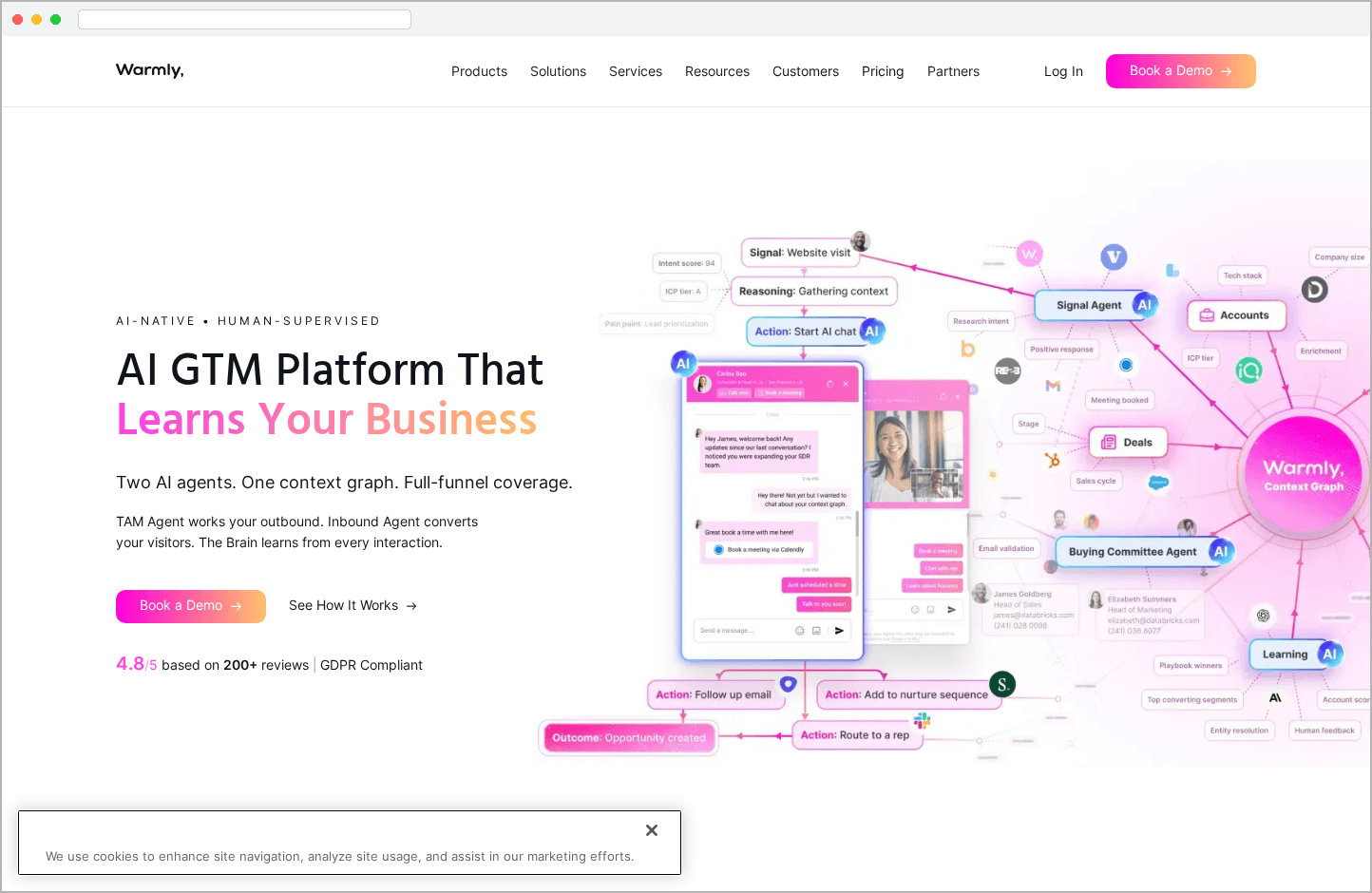Click the send arrow in chat widget

coord(839,631)
